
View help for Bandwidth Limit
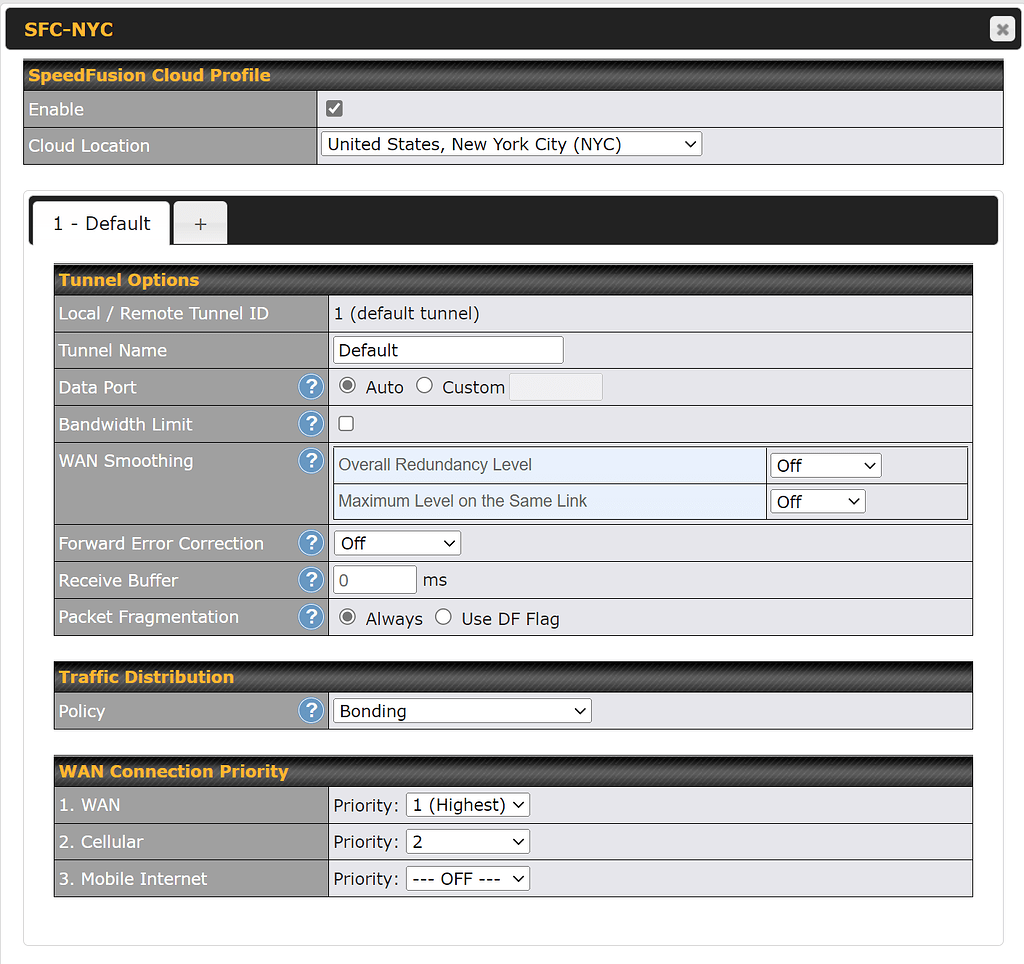pyautogui.click(x=311, y=424)
